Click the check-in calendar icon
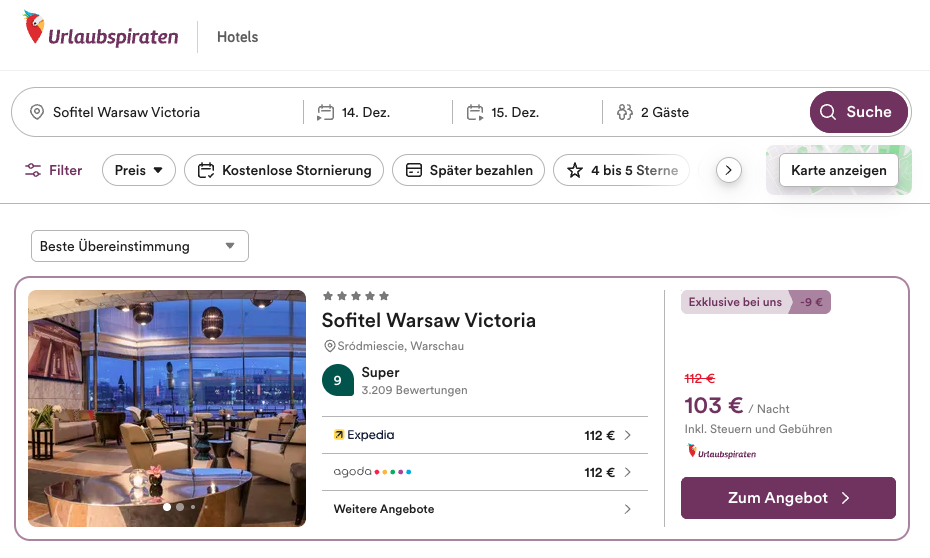Screen dimensions: 930x558 click(x=325, y=113)
